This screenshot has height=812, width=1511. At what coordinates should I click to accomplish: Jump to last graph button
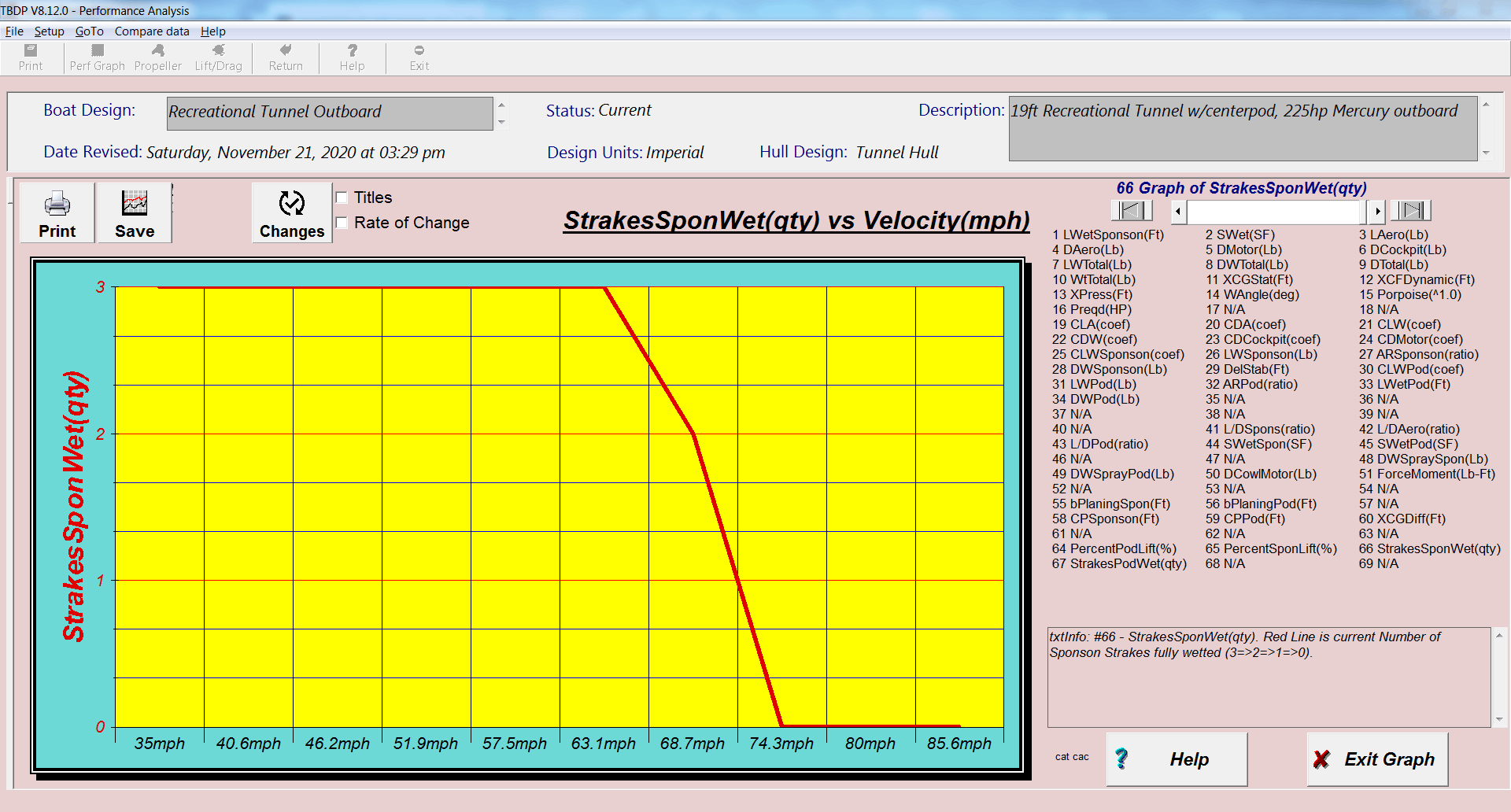(1410, 210)
